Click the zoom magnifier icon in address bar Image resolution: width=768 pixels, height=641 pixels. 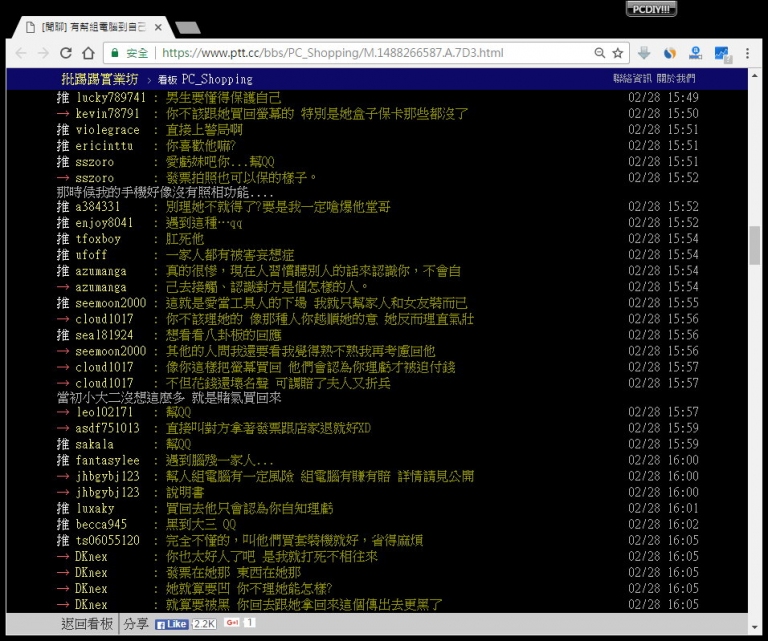[600, 53]
